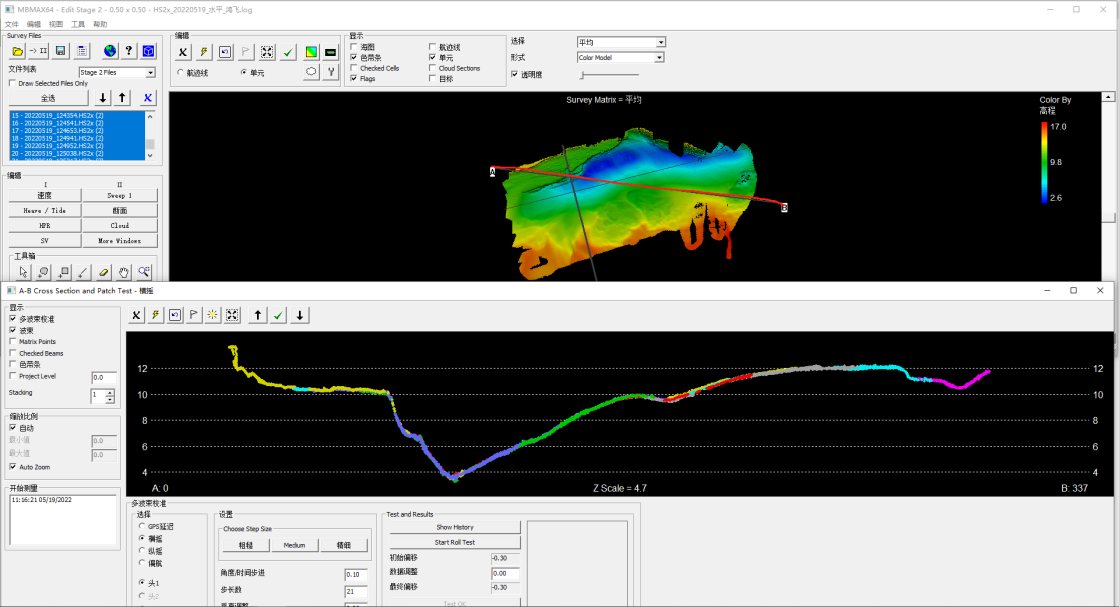Click the X reject icon in the 编辑 group
This screenshot has height=607, width=1119.
point(183,51)
